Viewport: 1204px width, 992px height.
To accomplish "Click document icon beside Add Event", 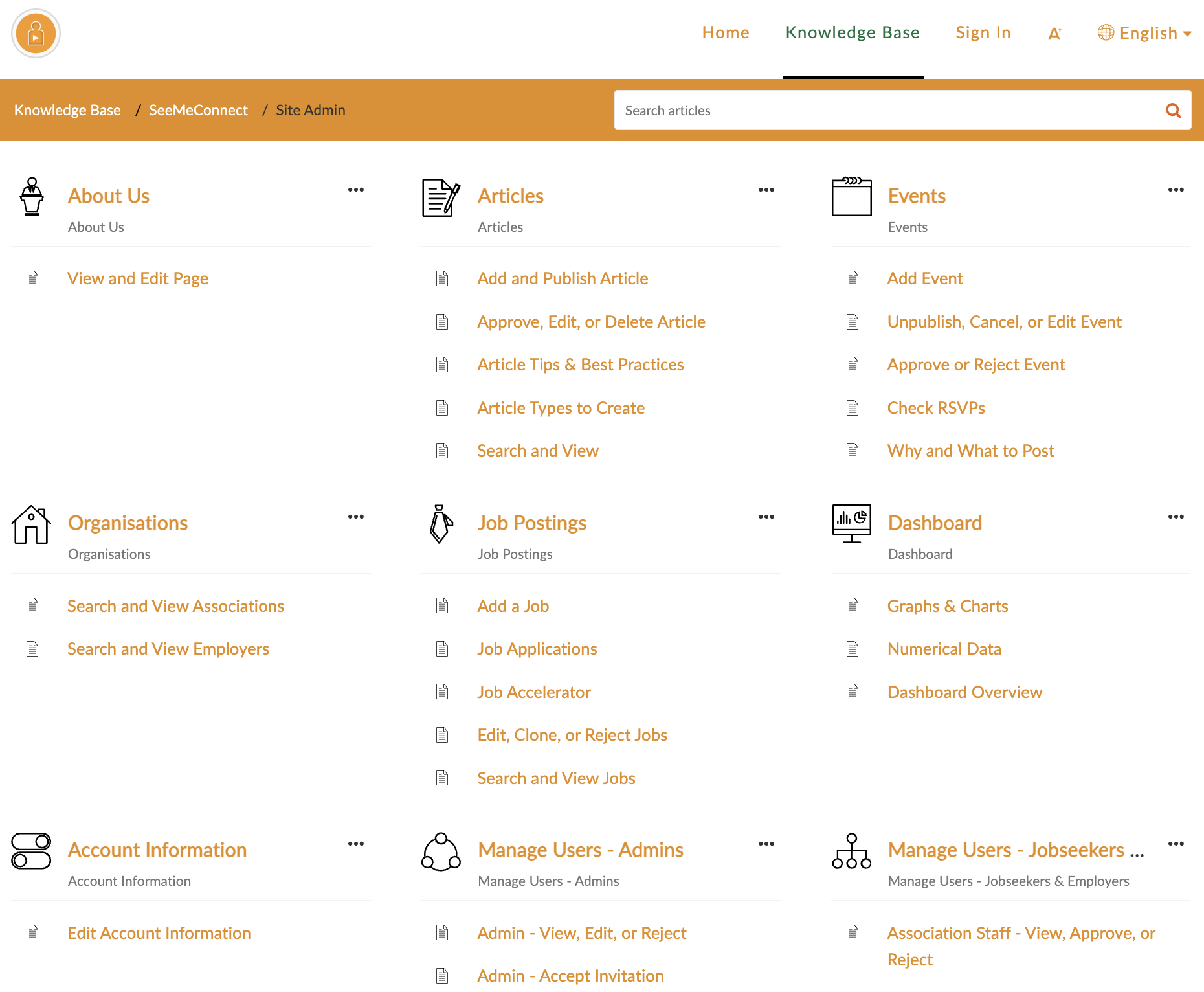I will pyautogui.click(x=853, y=278).
